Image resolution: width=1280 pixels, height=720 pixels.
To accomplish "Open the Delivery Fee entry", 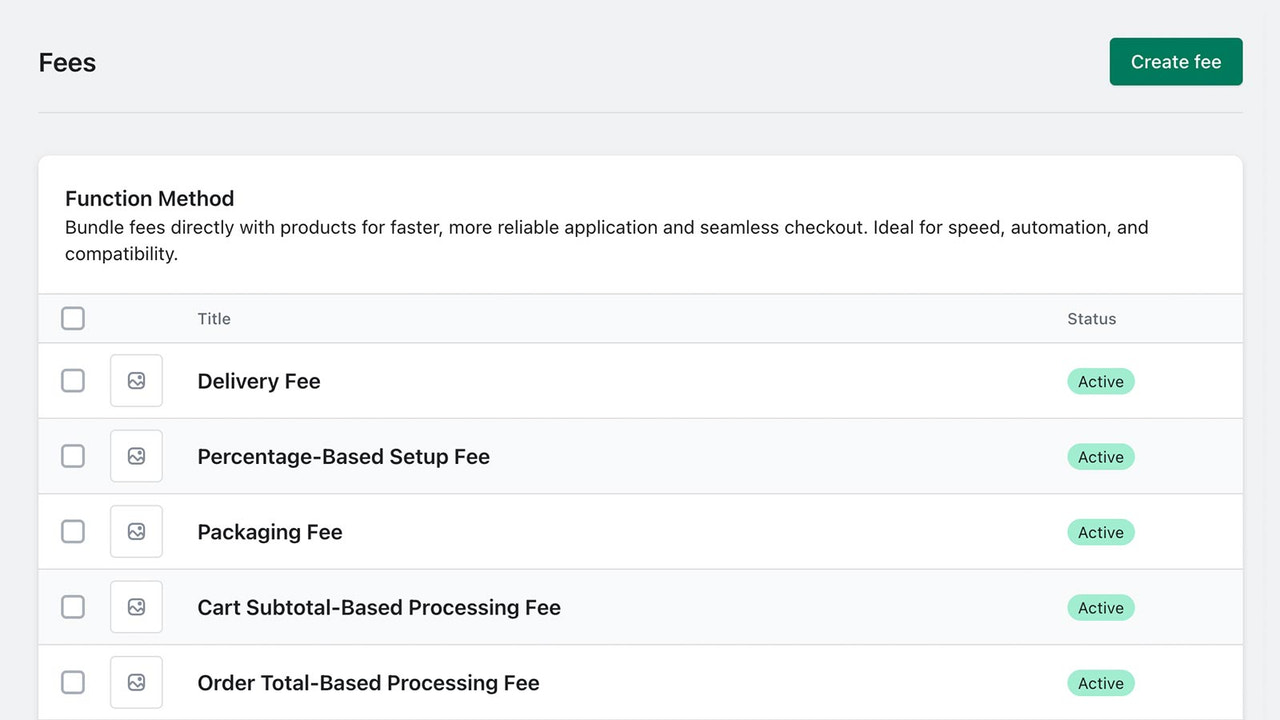I will [x=259, y=381].
